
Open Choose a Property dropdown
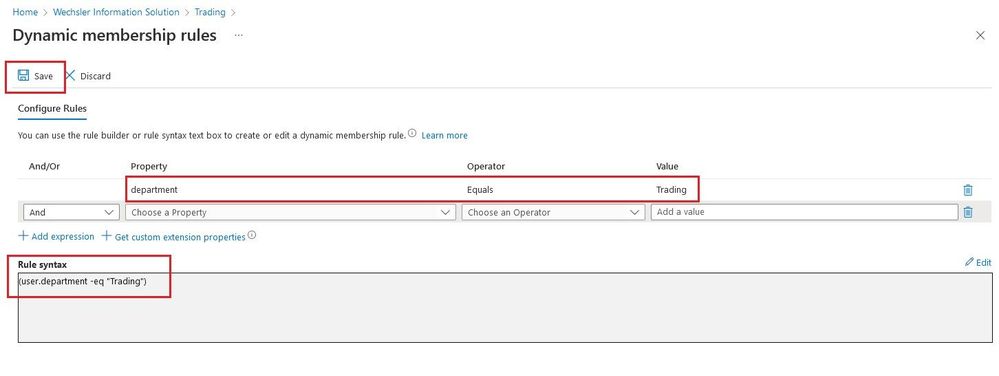291,212
